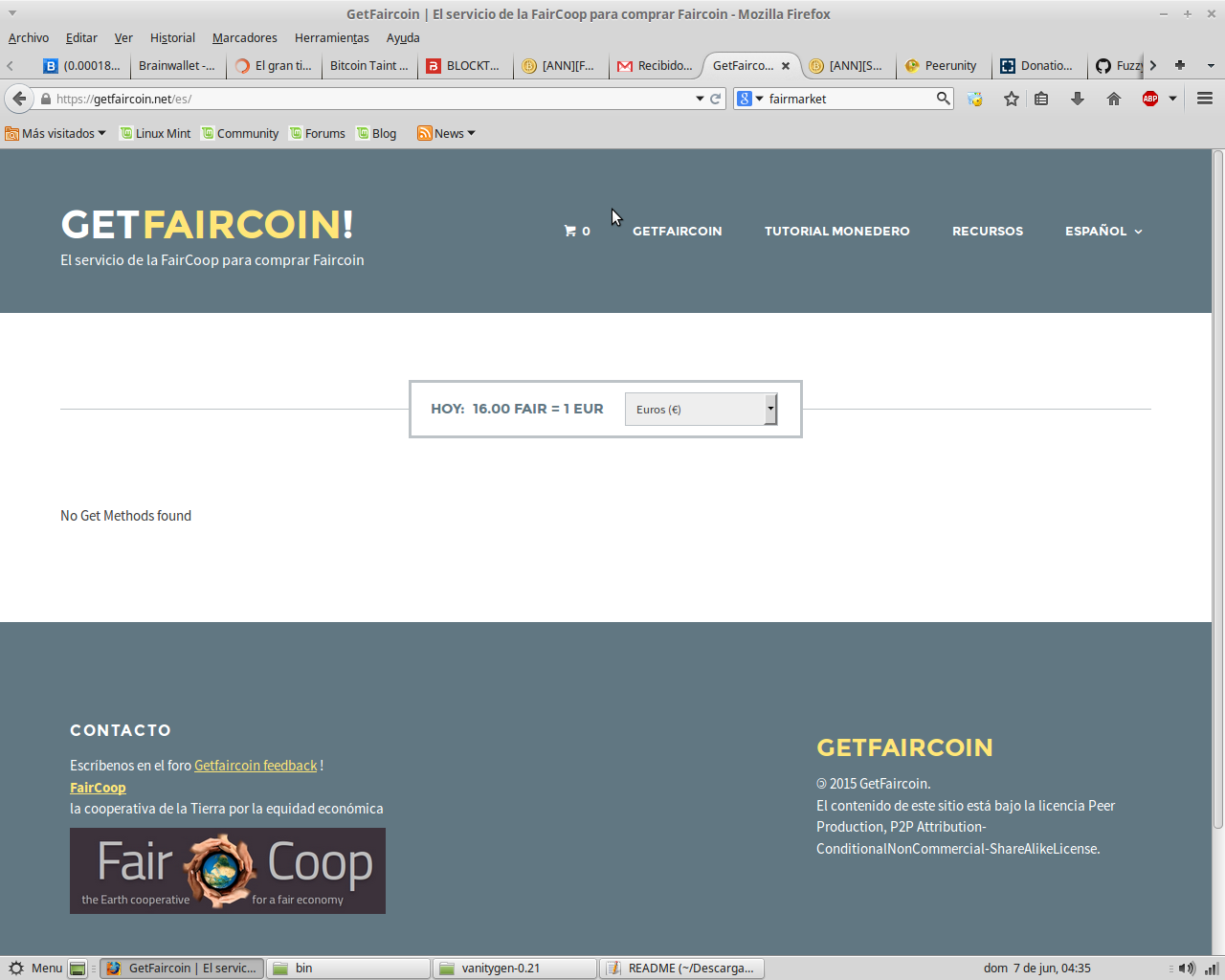Show bookmarks list icon in toolbar
Screen dimensions: 1225x980
point(1042,99)
